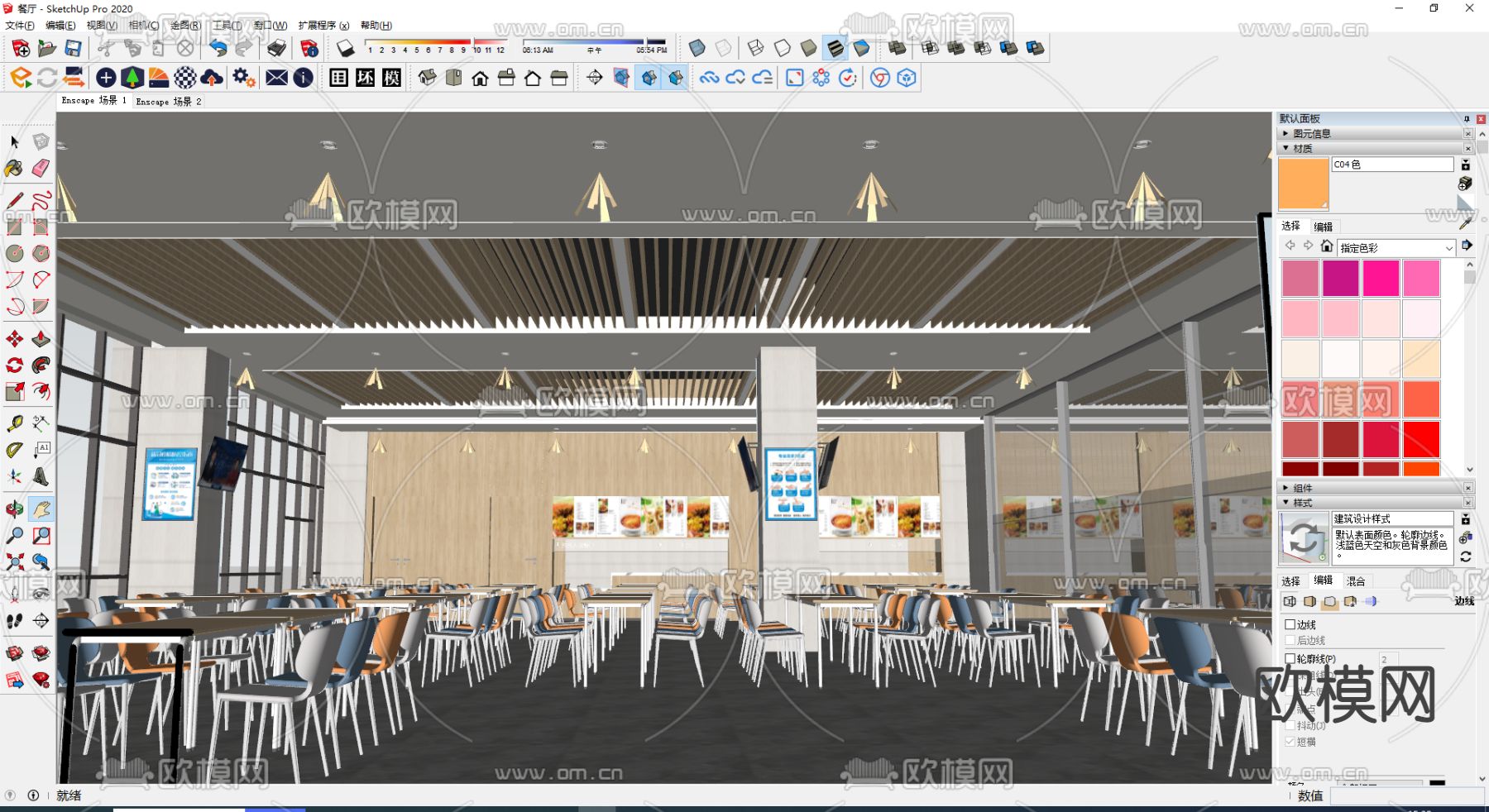The image size is (1489, 812).
Task: Click the 数值 measurements input box
Action: click(1406, 795)
